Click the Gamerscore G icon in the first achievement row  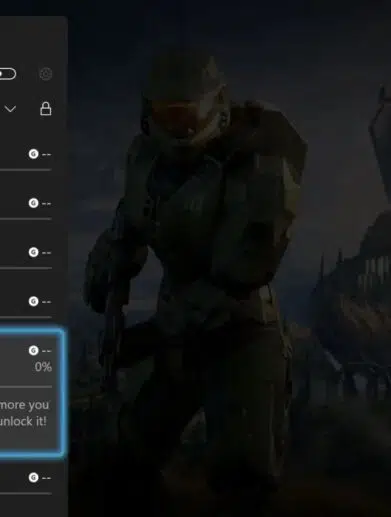[33, 154]
